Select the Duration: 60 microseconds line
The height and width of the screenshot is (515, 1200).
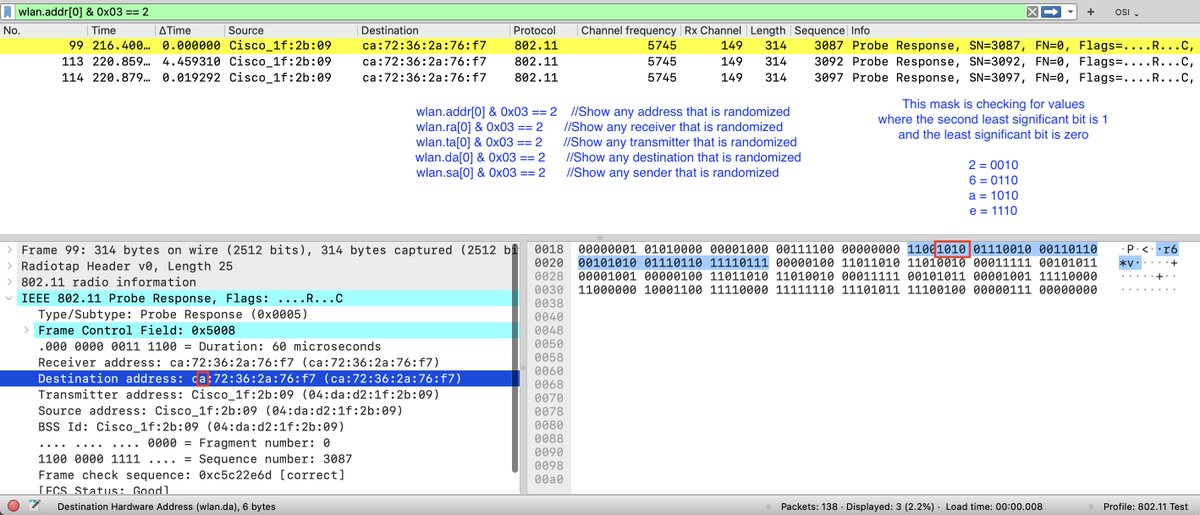point(260,346)
